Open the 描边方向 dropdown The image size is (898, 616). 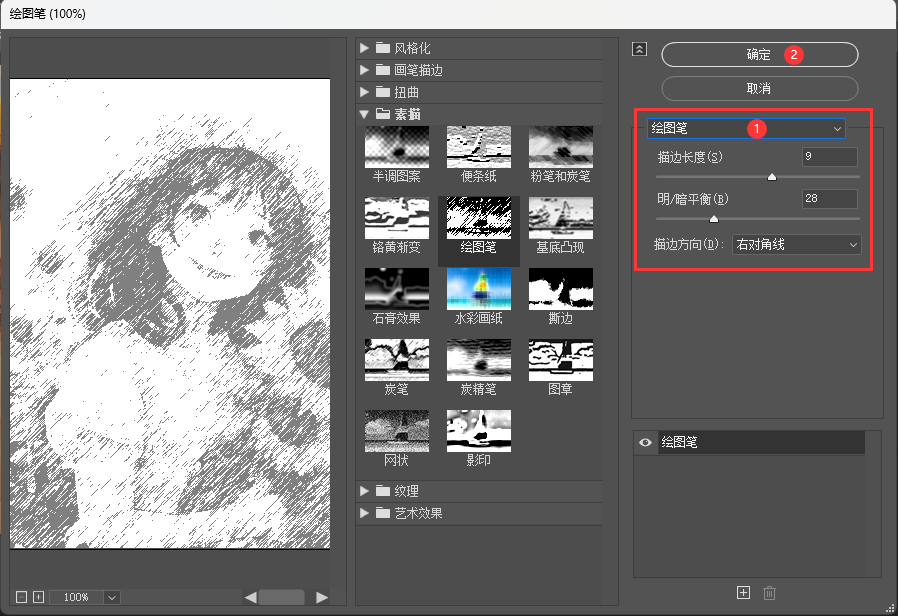click(796, 244)
